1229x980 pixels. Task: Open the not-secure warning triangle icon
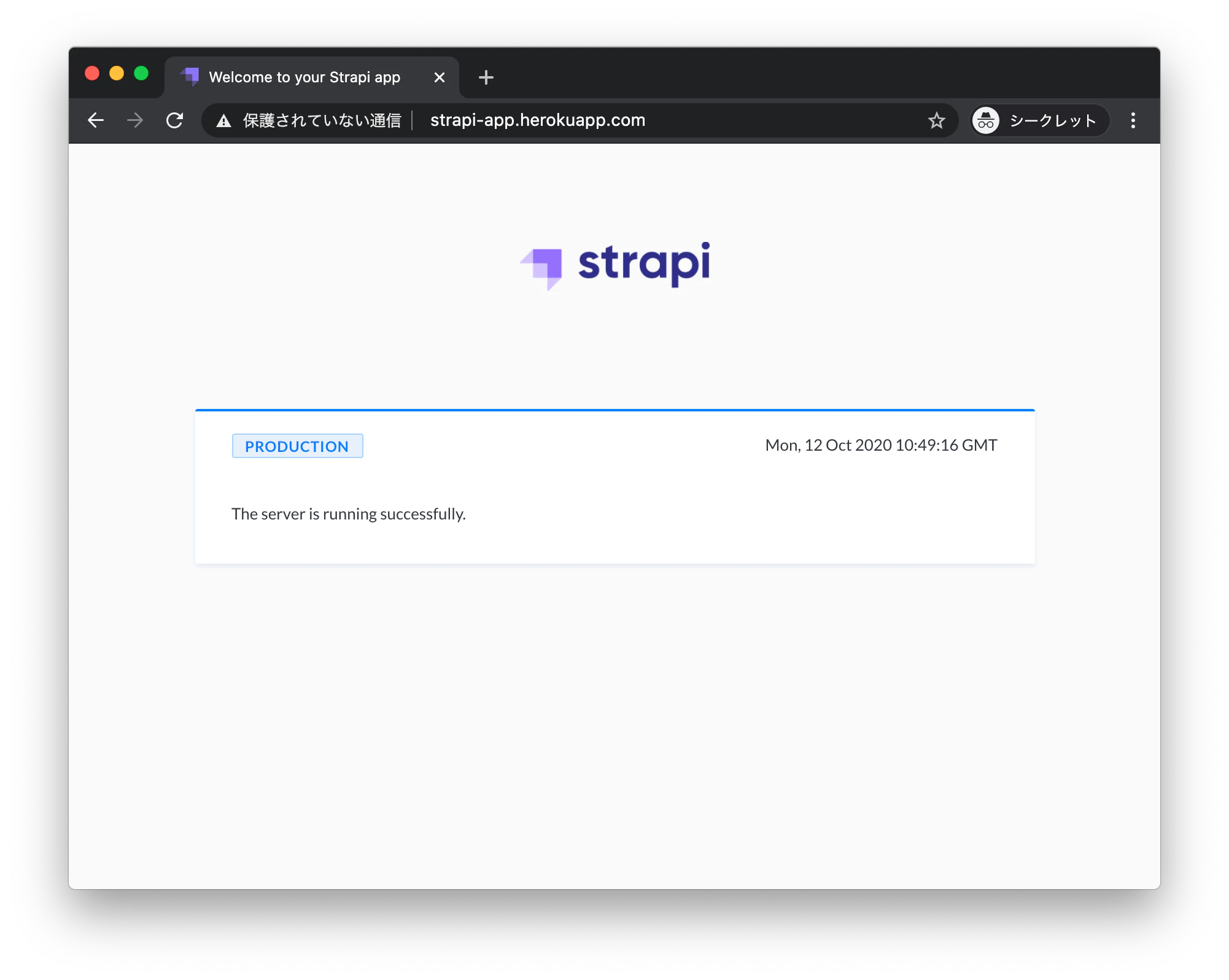click(x=224, y=121)
